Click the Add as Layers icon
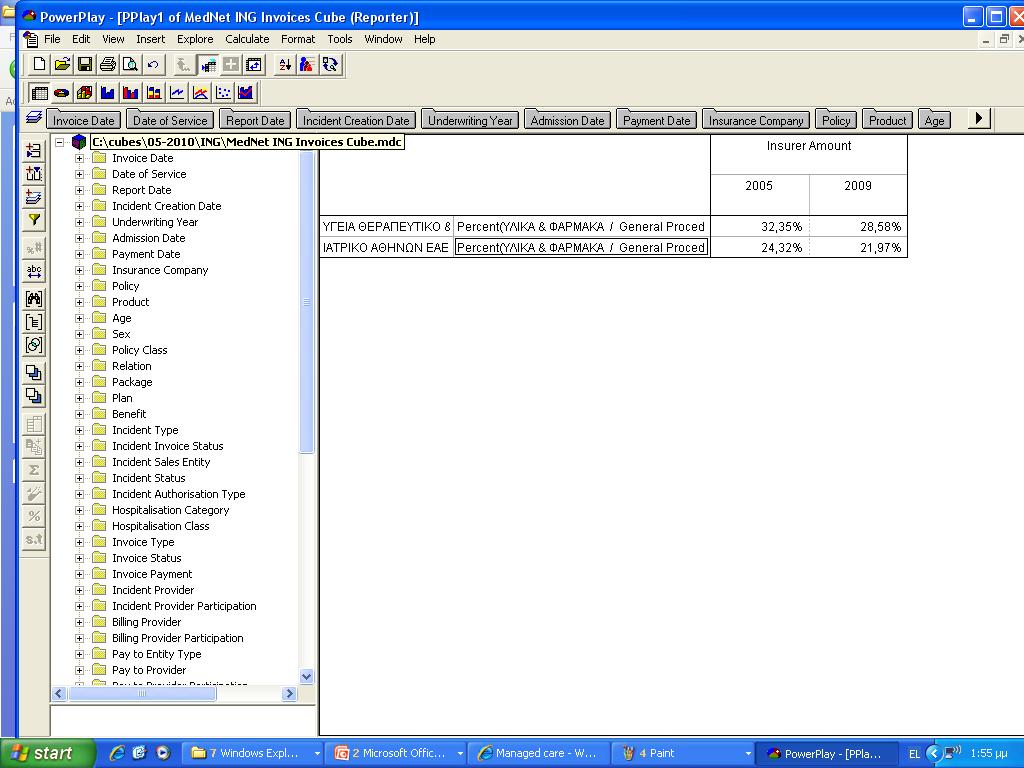The height and width of the screenshot is (768, 1024). 34,197
